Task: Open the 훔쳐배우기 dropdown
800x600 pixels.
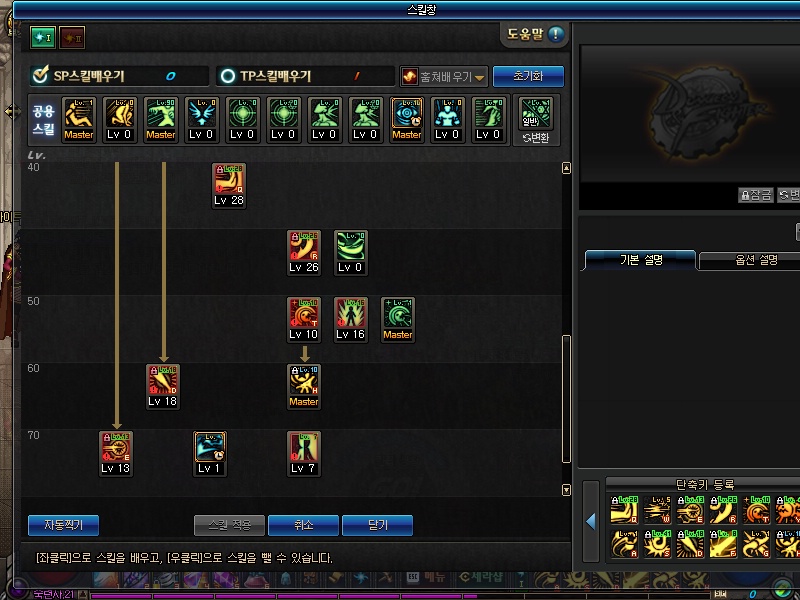Action: tap(444, 77)
